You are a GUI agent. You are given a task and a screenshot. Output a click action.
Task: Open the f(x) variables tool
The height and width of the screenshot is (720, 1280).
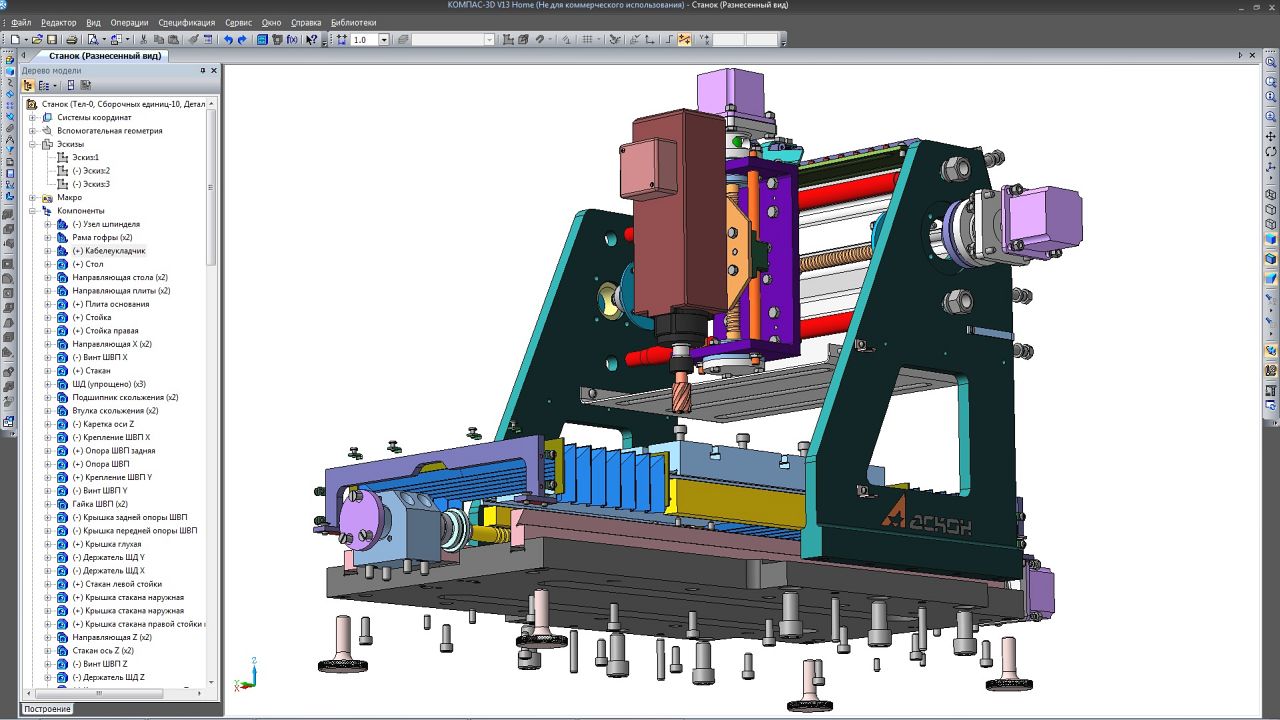click(x=292, y=40)
